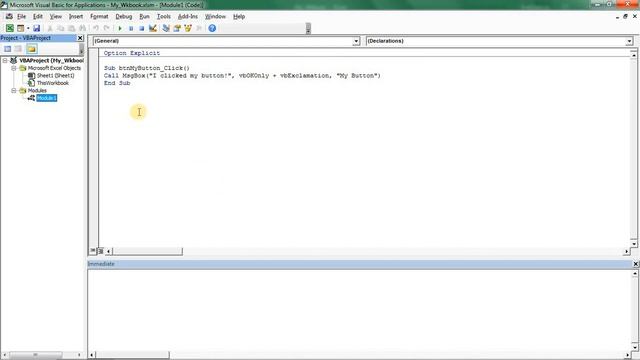Click the Redo arrow icon
640x360 pixels.
107,28
